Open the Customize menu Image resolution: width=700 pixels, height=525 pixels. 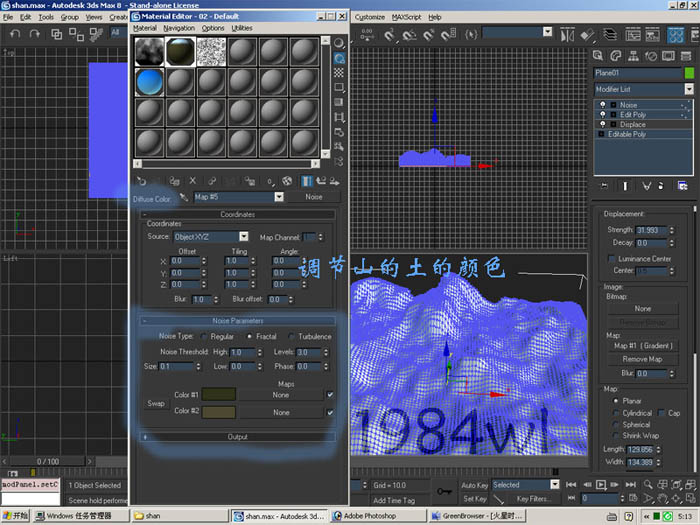[370, 17]
